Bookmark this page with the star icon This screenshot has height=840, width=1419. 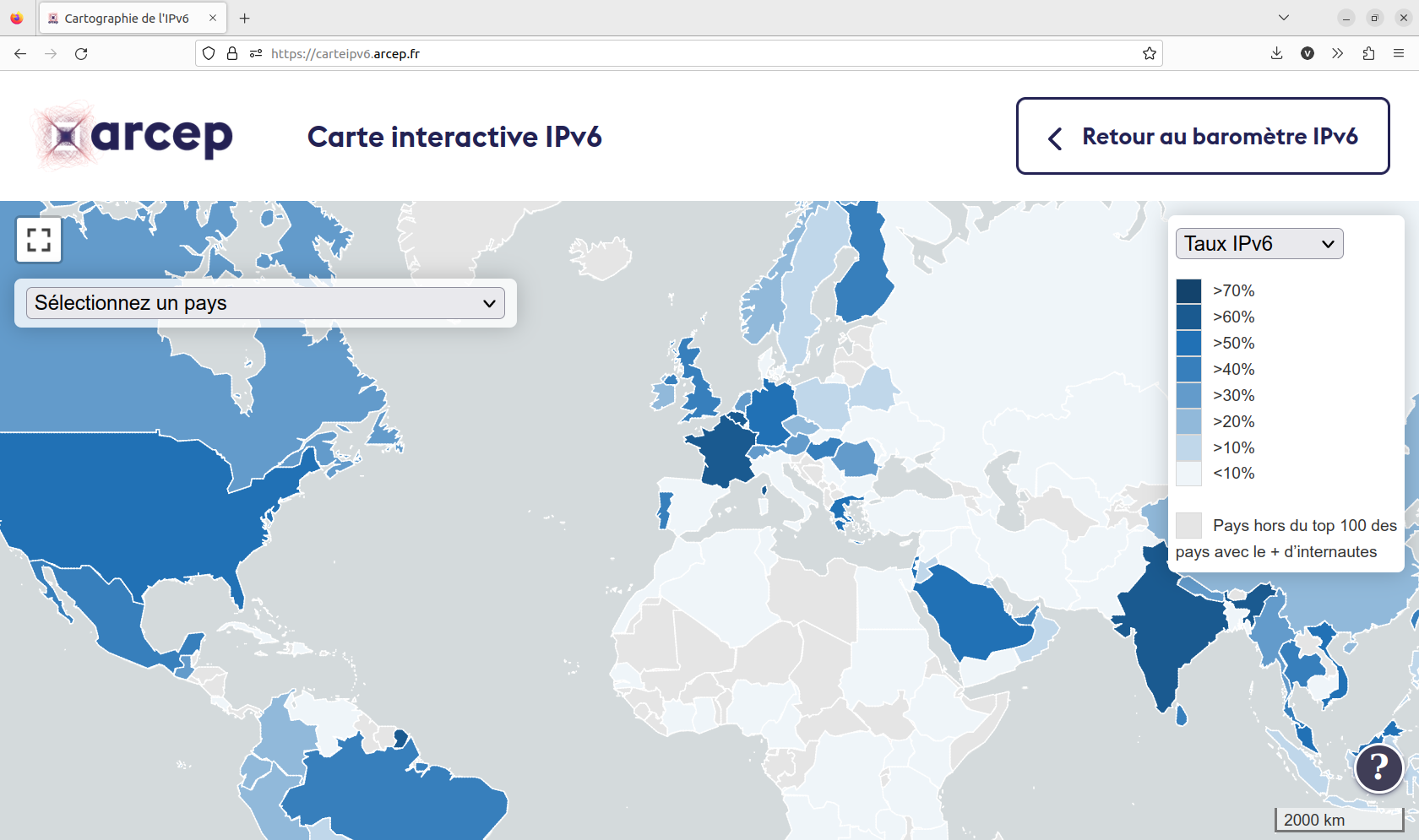[x=1149, y=54]
